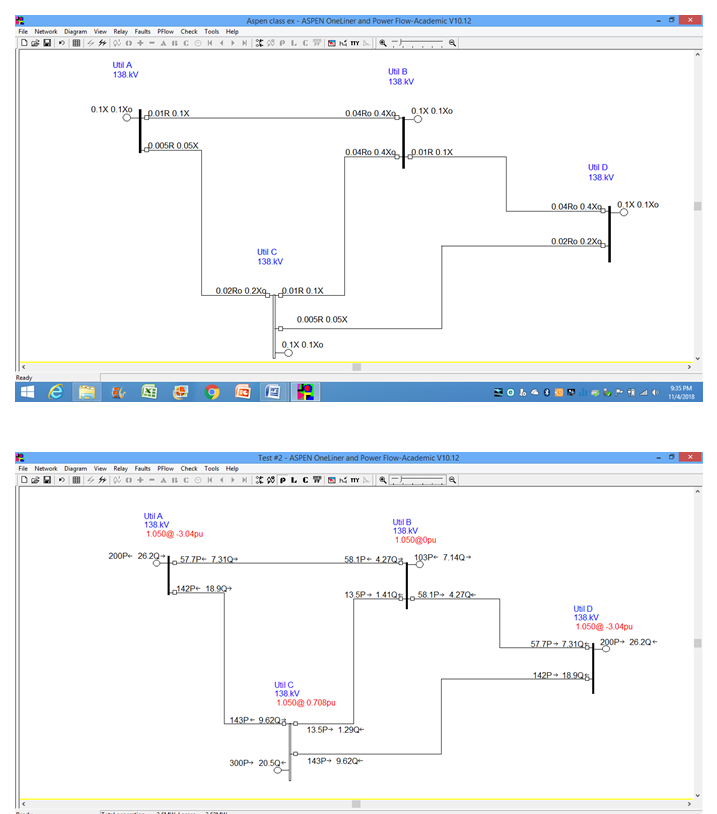
Task: Click Open file icon in Test #2 window
Action: click(x=35, y=480)
